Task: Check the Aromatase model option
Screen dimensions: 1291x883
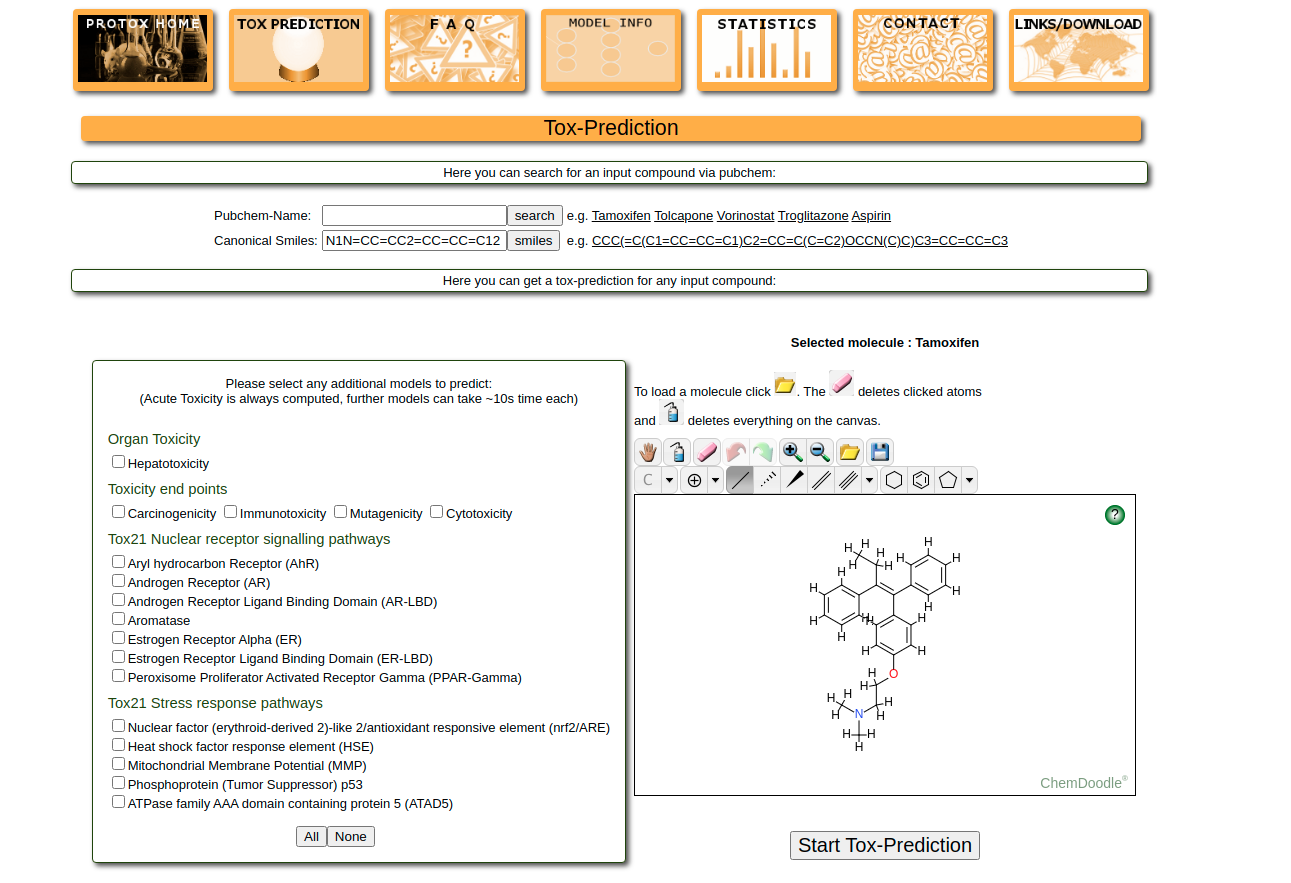Action: [119, 619]
